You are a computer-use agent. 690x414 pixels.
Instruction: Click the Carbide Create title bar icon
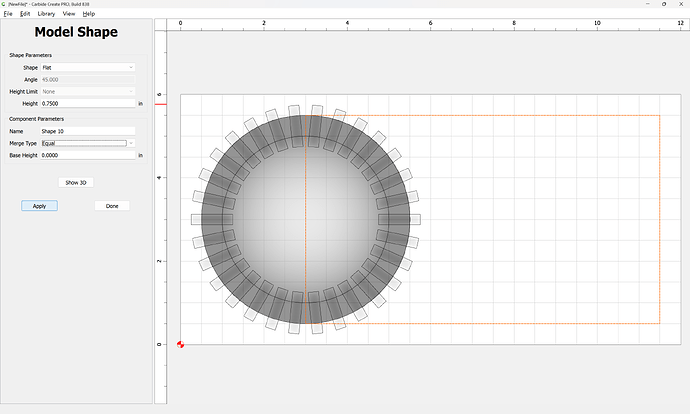coord(4,4)
